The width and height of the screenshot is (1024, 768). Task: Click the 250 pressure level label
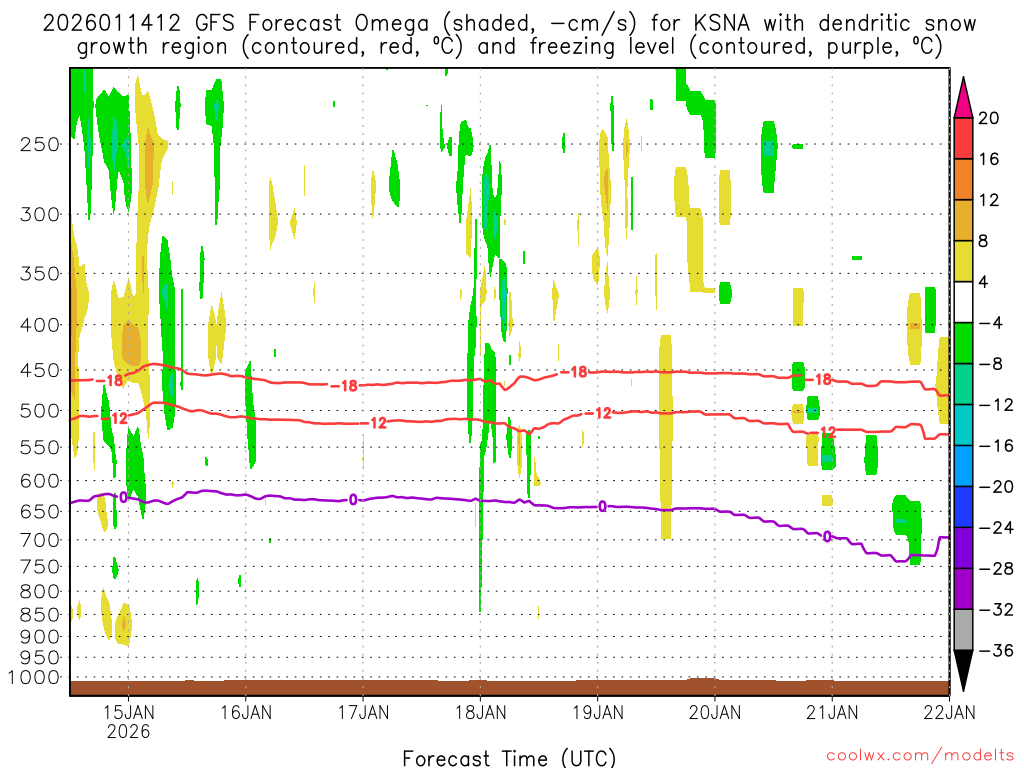pyautogui.click(x=40, y=144)
